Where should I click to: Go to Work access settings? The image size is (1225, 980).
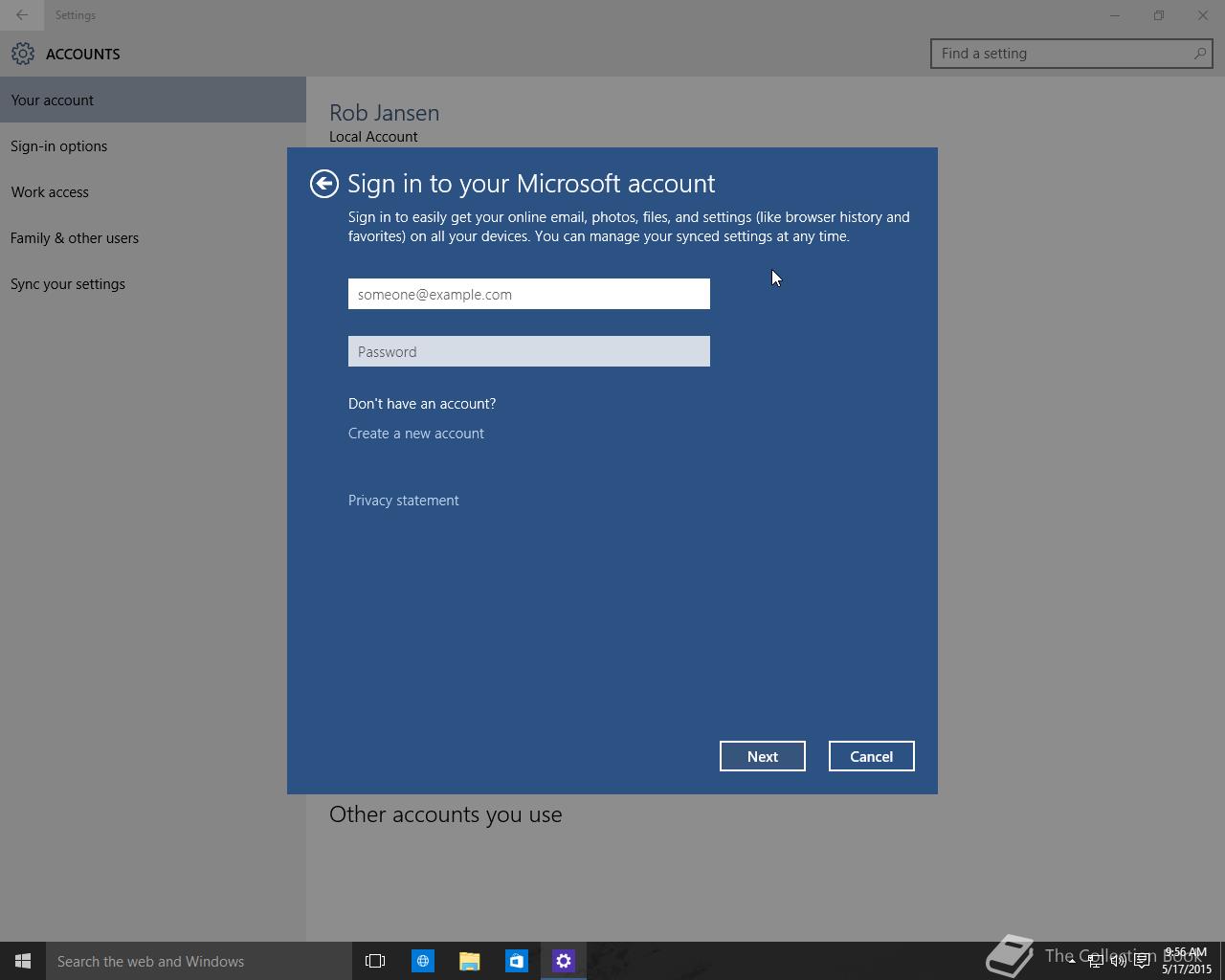[x=153, y=191]
